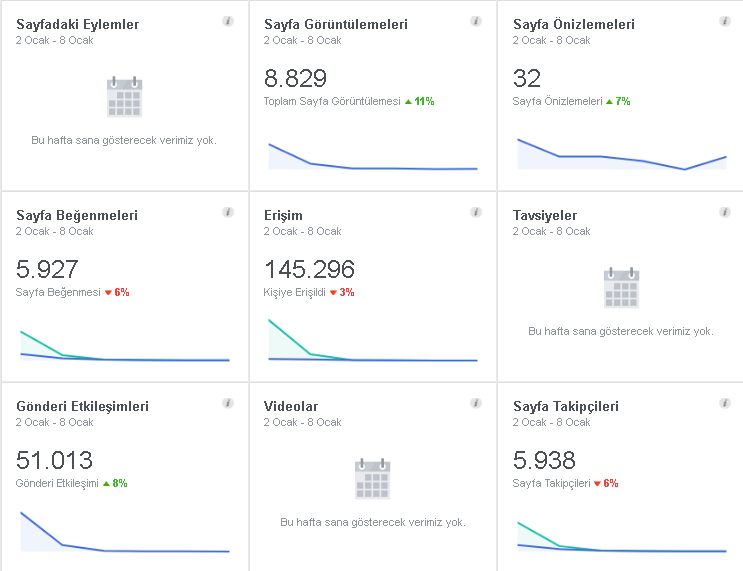Click the 5.927 Sayfa Beğenmesi figure

[x=47, y=269]
